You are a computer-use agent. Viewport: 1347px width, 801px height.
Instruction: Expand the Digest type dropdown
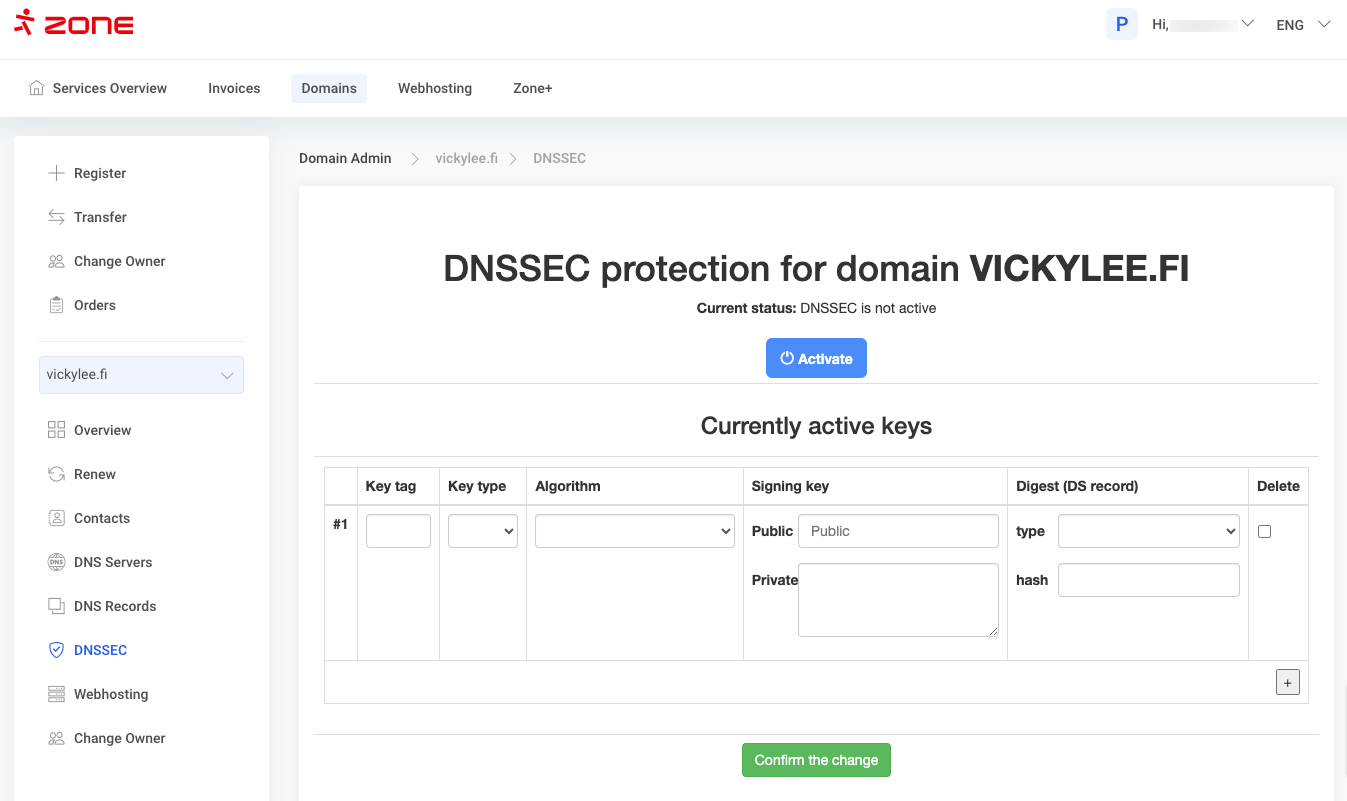pyautogui.click(x=1148, y=531)
